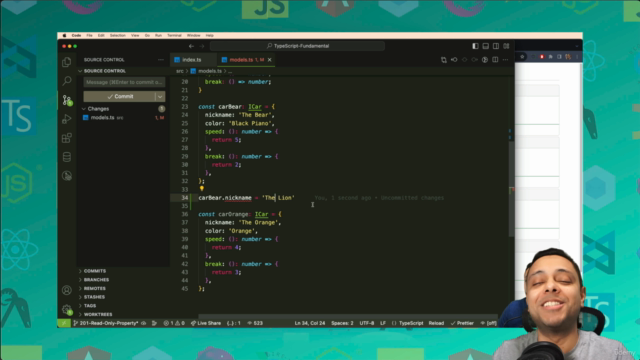Customize layout icon in title bar
The height and width of the screenshot is (360, 640).
pyautogui.click(x=506, y=46)
